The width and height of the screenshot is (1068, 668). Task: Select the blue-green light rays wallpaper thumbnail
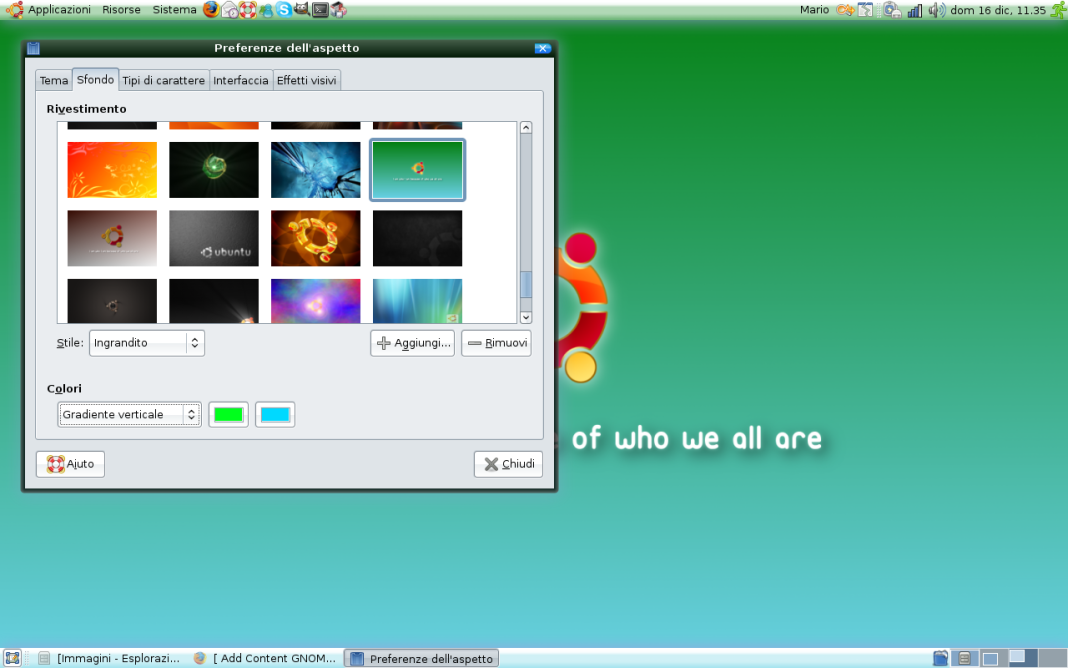pyautogui.click(x=418, y=300)
